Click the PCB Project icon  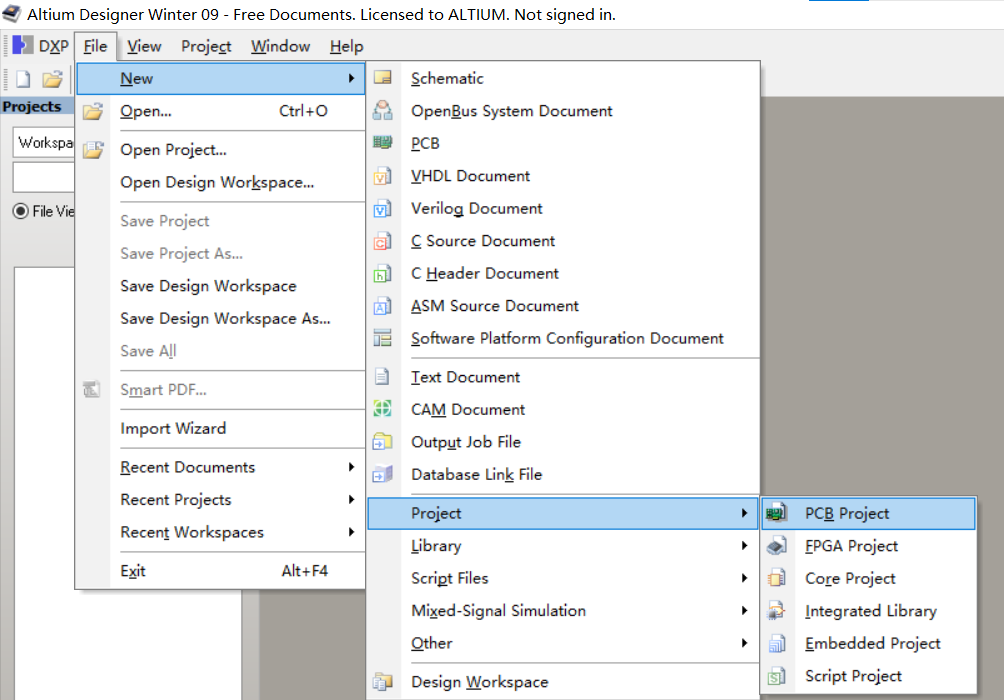[x=777, y=512]
